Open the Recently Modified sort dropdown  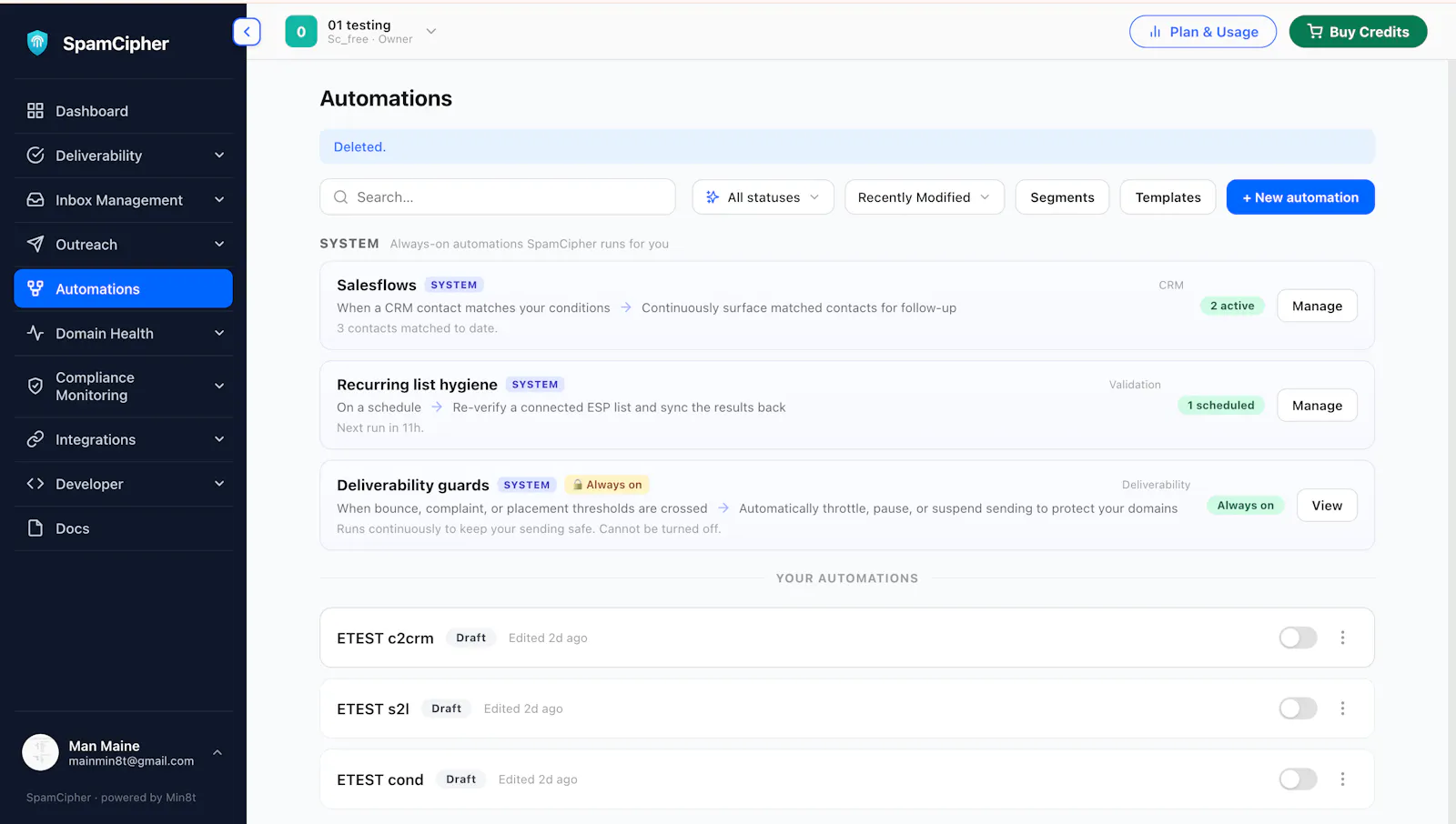click(924, 197)
